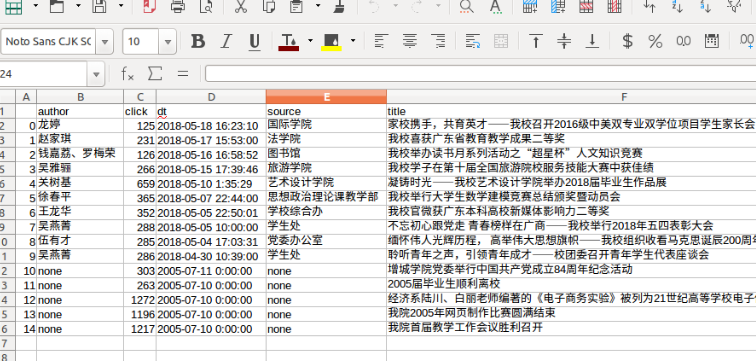Click the font size field showing 10
This screenshot has width=756, height=361.
(x=141, y=42)
